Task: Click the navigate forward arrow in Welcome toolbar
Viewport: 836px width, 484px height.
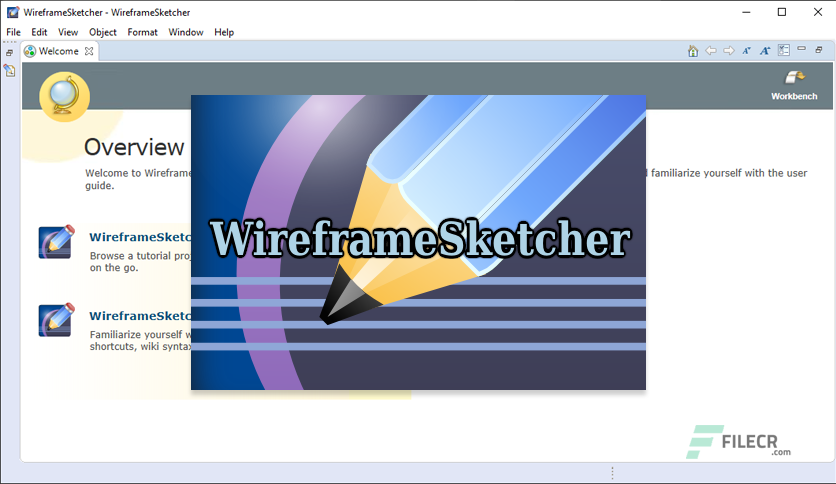Action: pos(728,51)
